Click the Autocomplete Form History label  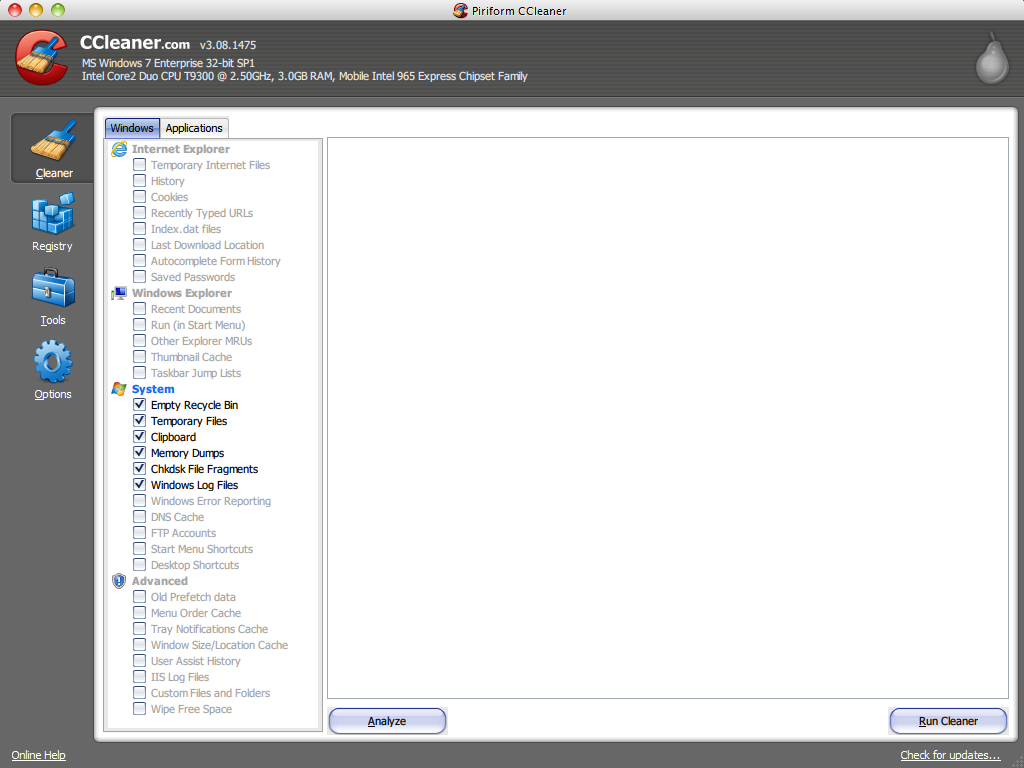coord(216,261)
